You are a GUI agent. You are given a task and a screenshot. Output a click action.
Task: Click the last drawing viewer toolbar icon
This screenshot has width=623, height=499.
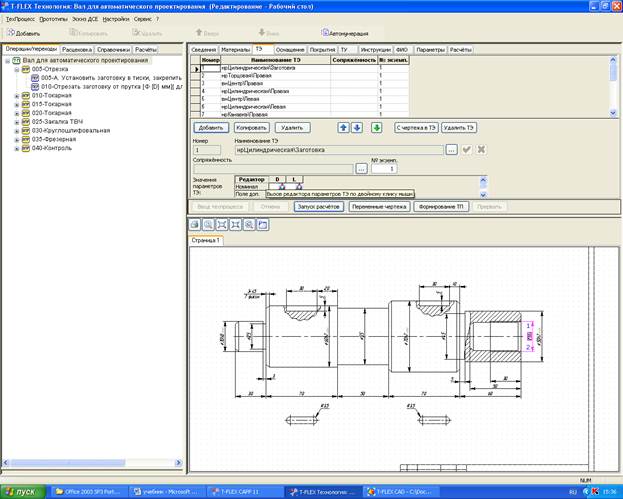(x=262, y=224)
